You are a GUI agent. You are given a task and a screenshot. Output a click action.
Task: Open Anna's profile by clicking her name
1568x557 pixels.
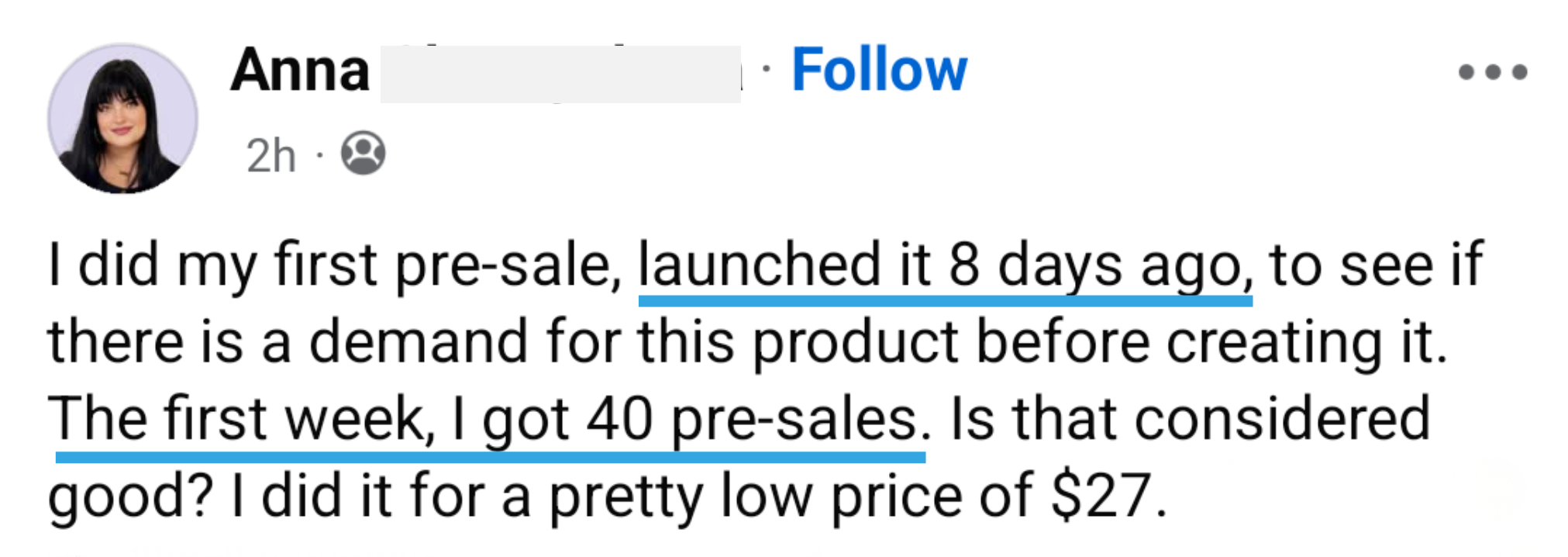point(301,70)
